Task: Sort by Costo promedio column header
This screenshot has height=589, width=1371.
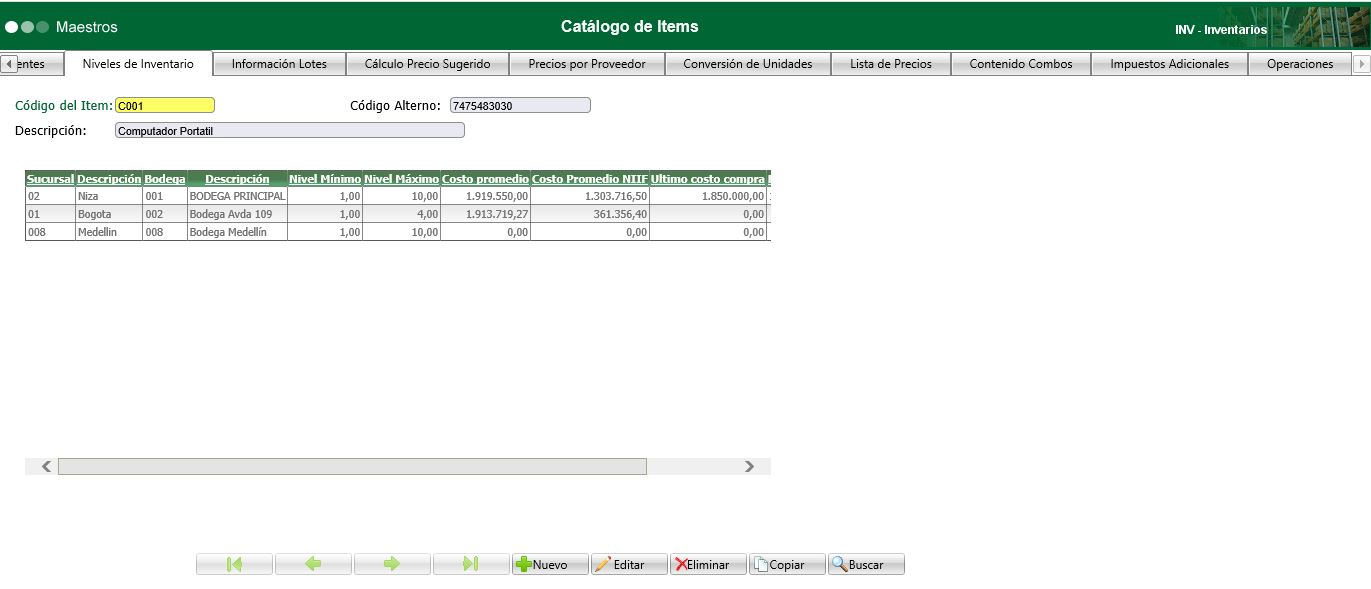Action: (x=486, y=179)
